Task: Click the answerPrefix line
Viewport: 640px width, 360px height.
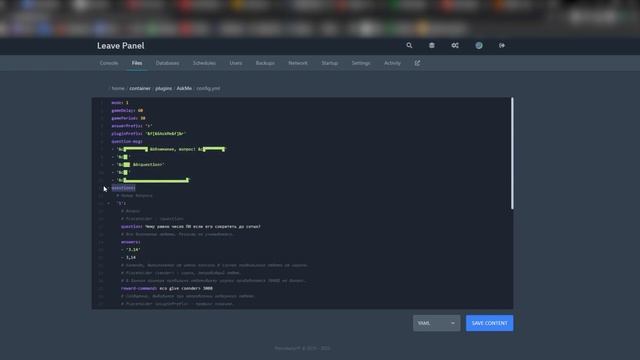Action: coord(131,126)
